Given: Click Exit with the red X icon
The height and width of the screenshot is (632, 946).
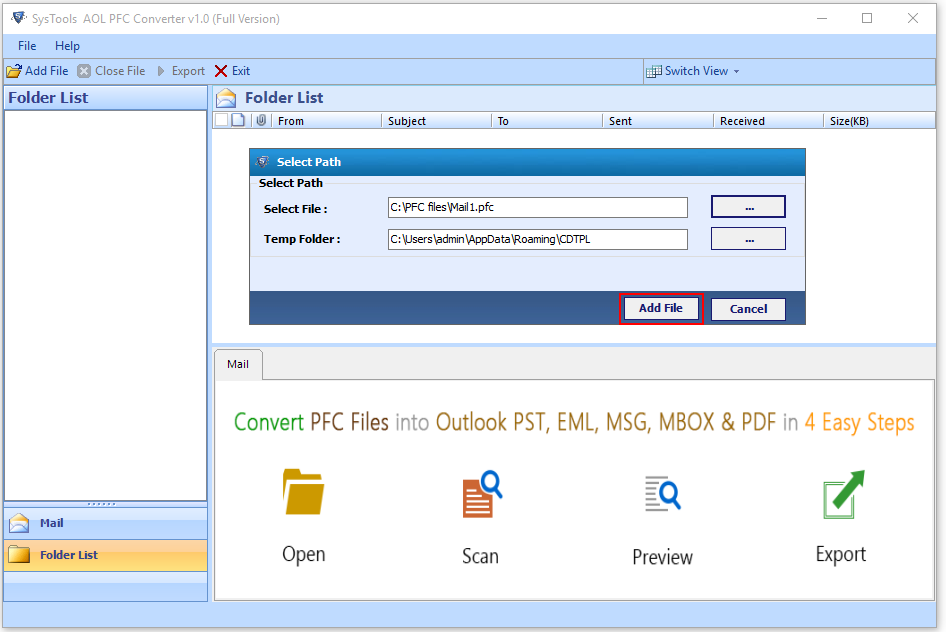Looking at the screenshot, I should pyautogui.click(x=232, y=71).
